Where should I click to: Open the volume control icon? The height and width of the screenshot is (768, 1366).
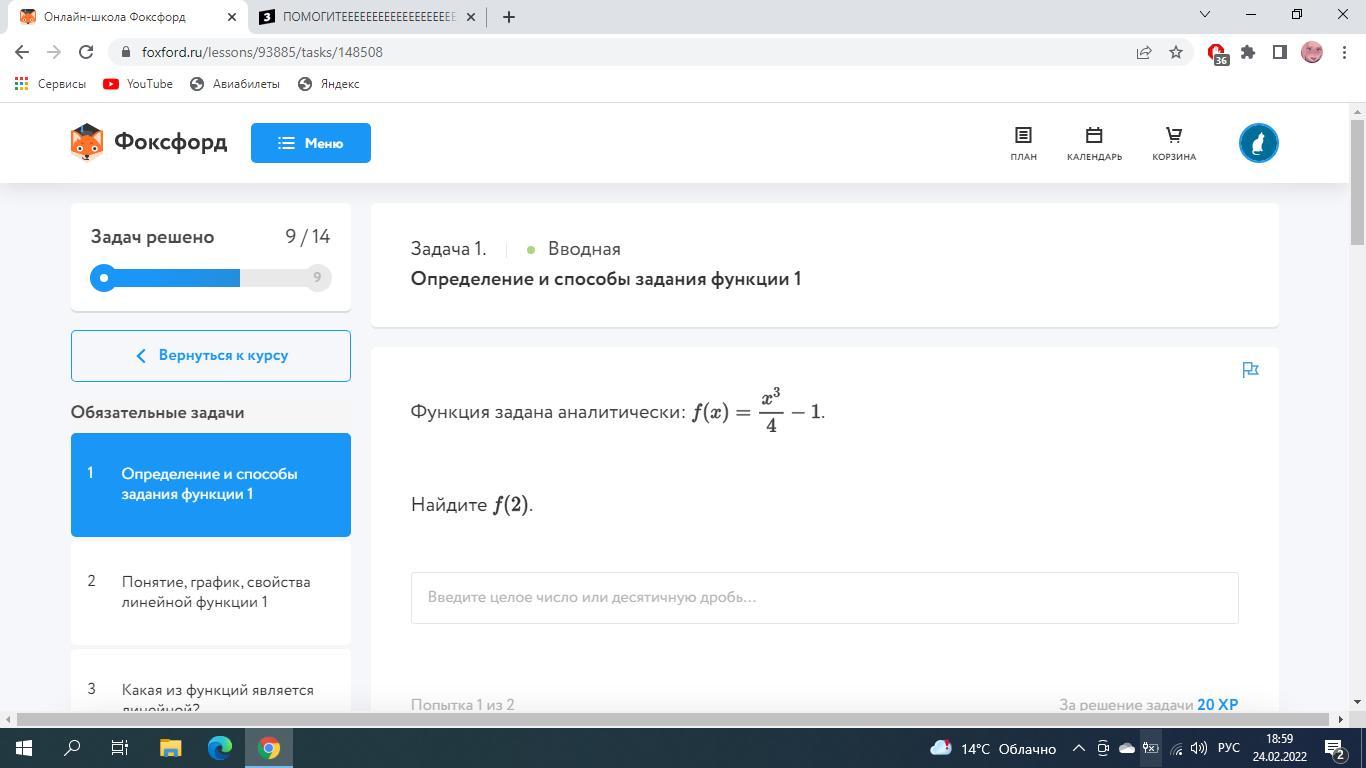[1198, 748]
